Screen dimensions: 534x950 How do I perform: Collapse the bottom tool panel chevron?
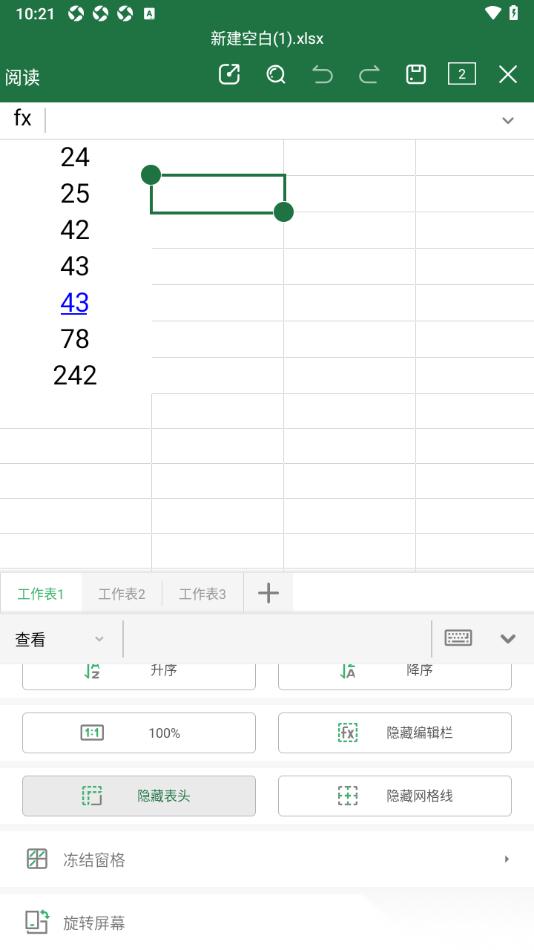coord(508,639)
